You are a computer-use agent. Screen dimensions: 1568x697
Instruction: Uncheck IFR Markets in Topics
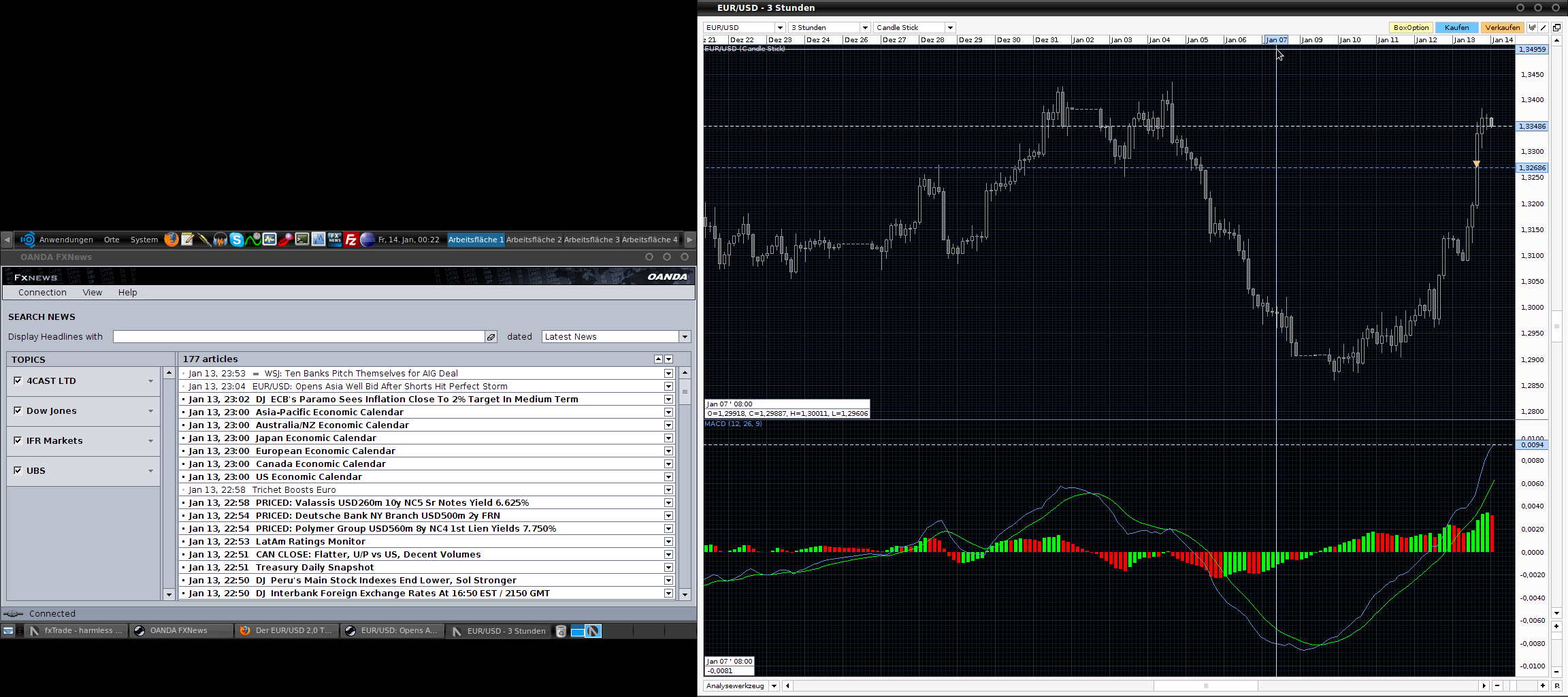click(18, 440)
